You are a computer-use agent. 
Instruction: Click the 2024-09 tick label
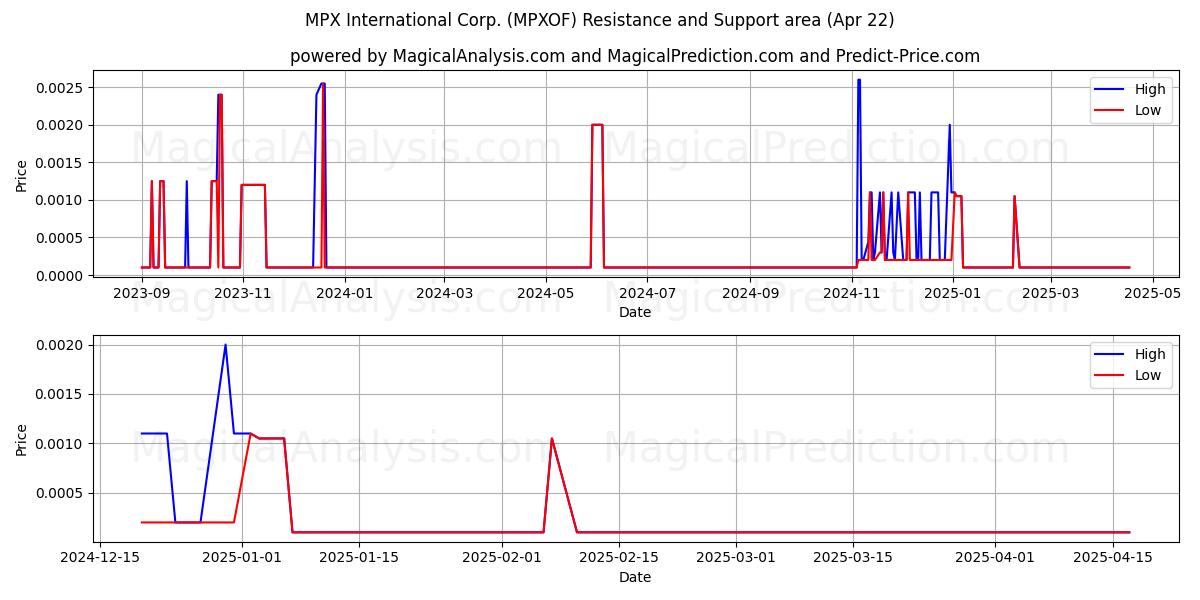click(x=750, y=293)
